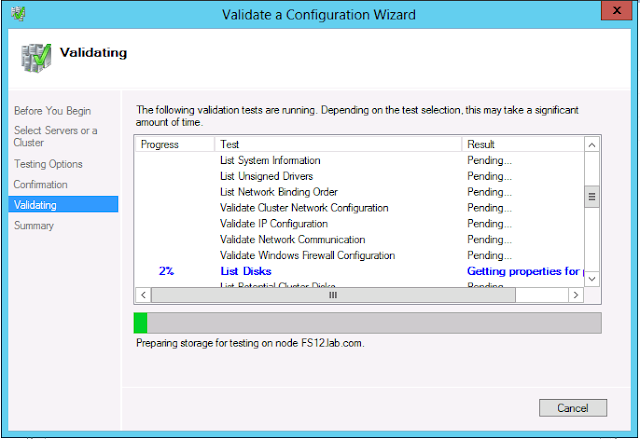Click Pending result for Validate Network Communication

489,240
